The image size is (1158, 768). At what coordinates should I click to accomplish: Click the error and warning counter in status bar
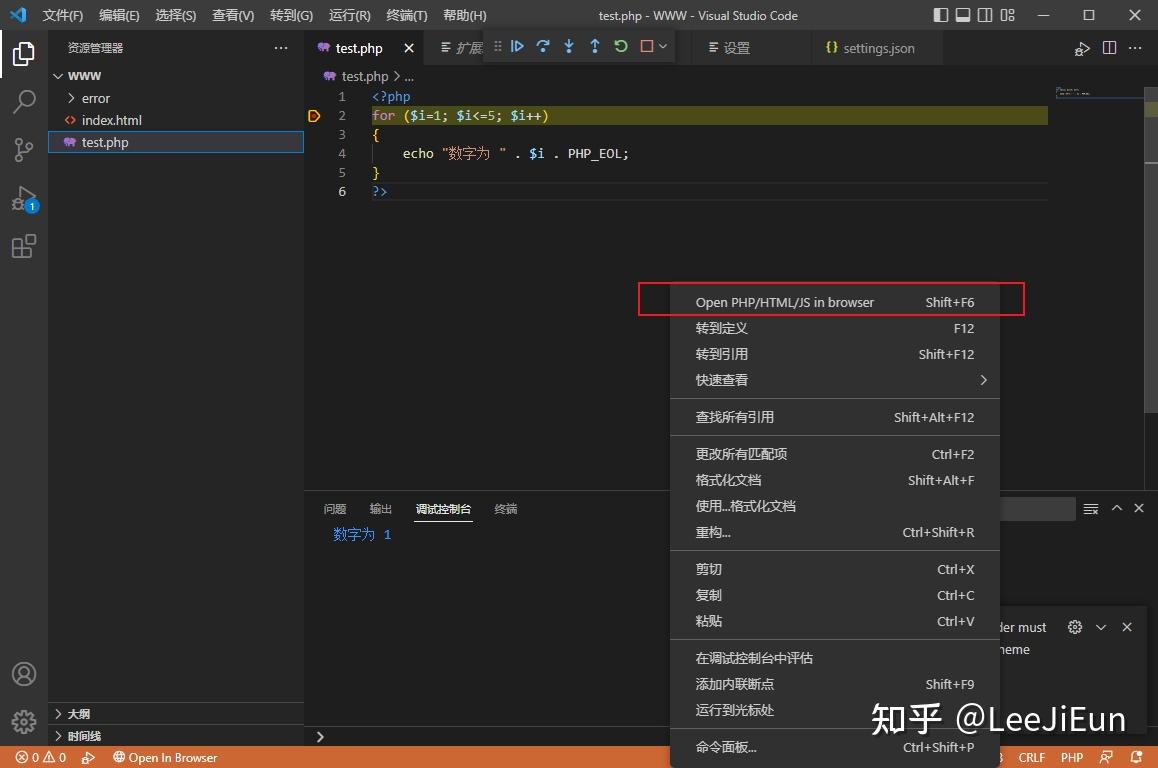[39, 757]
